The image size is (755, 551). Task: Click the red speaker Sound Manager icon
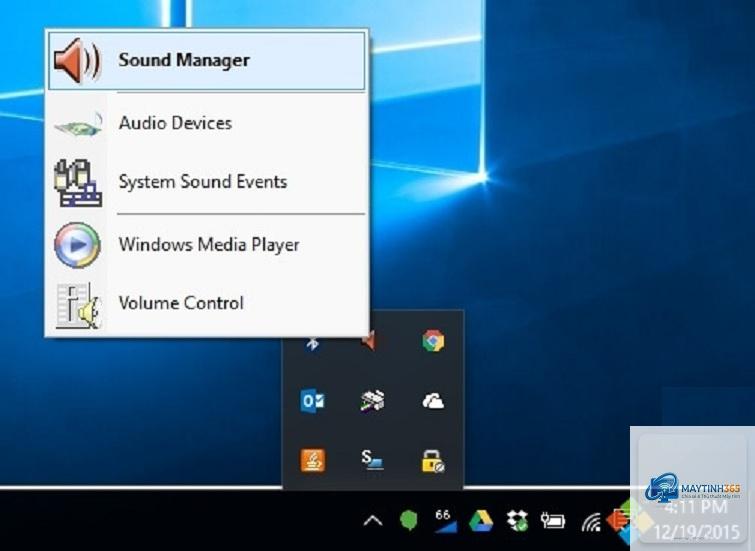click(x=78, y=61)
